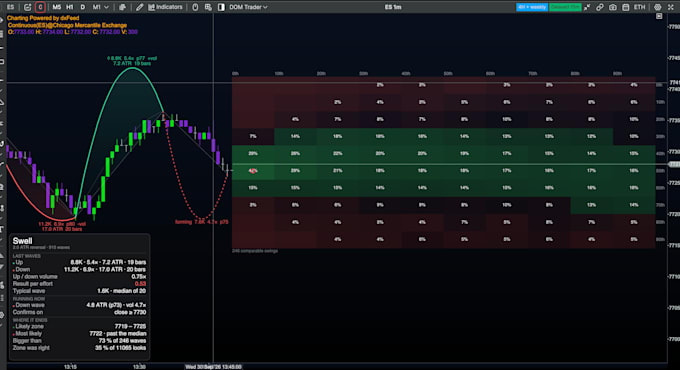Click the Swell panel title

(23, 241)
